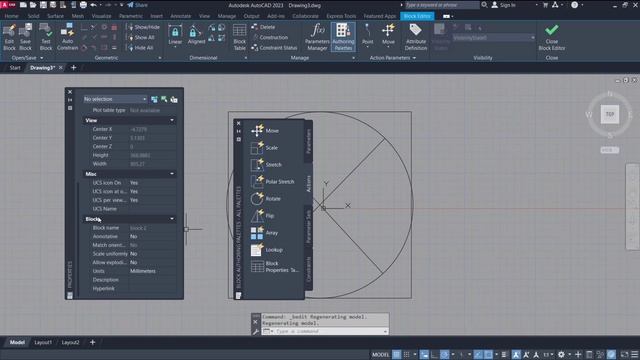Viewport: 640px width, 360px height.
Task: Open the visibility state dropdown
Action: click(494, 38)
